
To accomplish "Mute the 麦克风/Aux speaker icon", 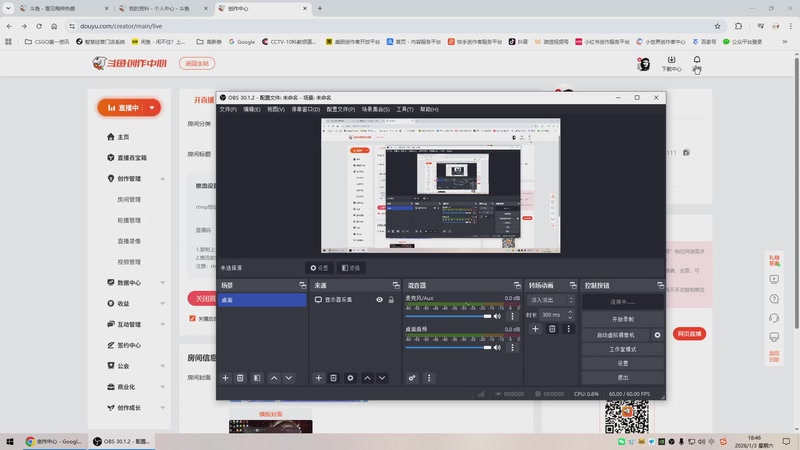I will 497,316.
